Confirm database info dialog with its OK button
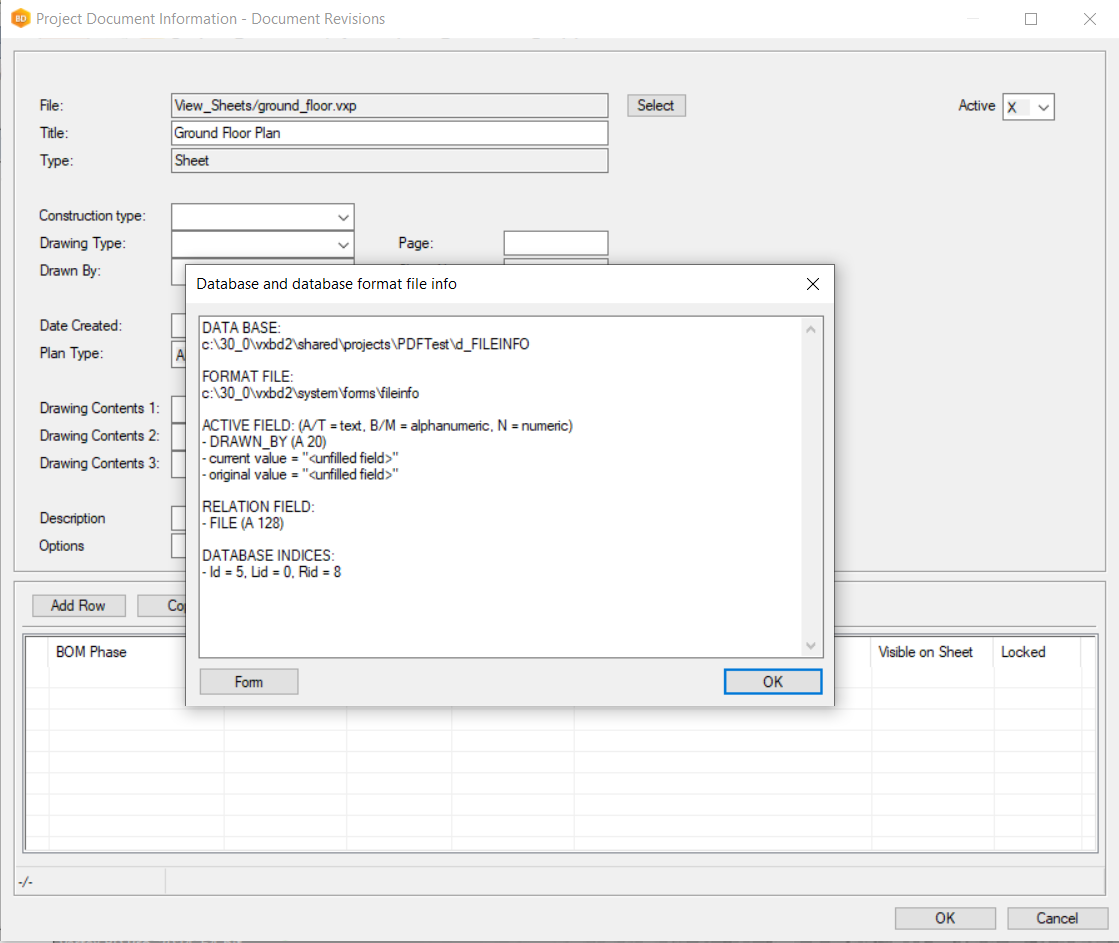 pyautogui.click(x=772, y=682)
